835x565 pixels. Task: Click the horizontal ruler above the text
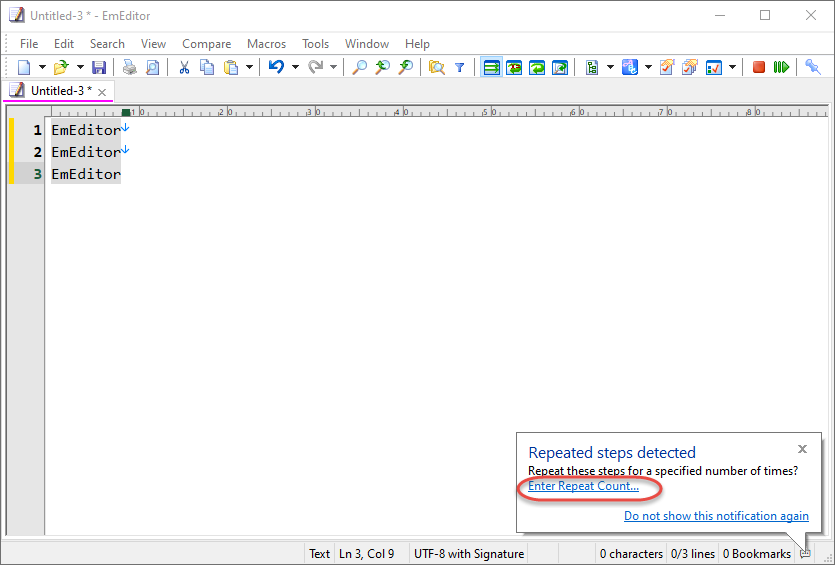tap(439, 111)
